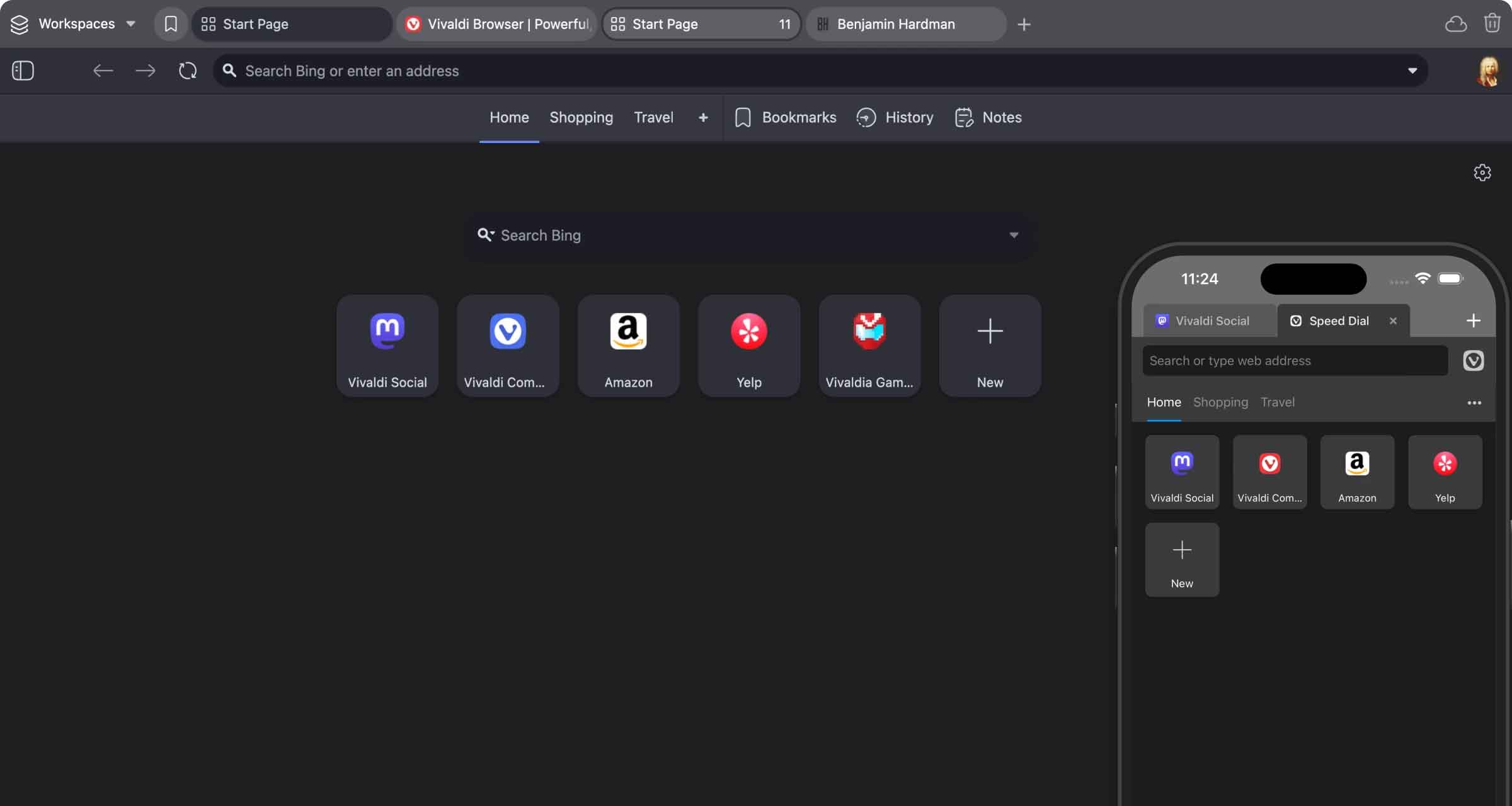Viewport: 1512px width, 806px height.
Task: Open the closed tabs trash icon
Action: pos(1491,24)
